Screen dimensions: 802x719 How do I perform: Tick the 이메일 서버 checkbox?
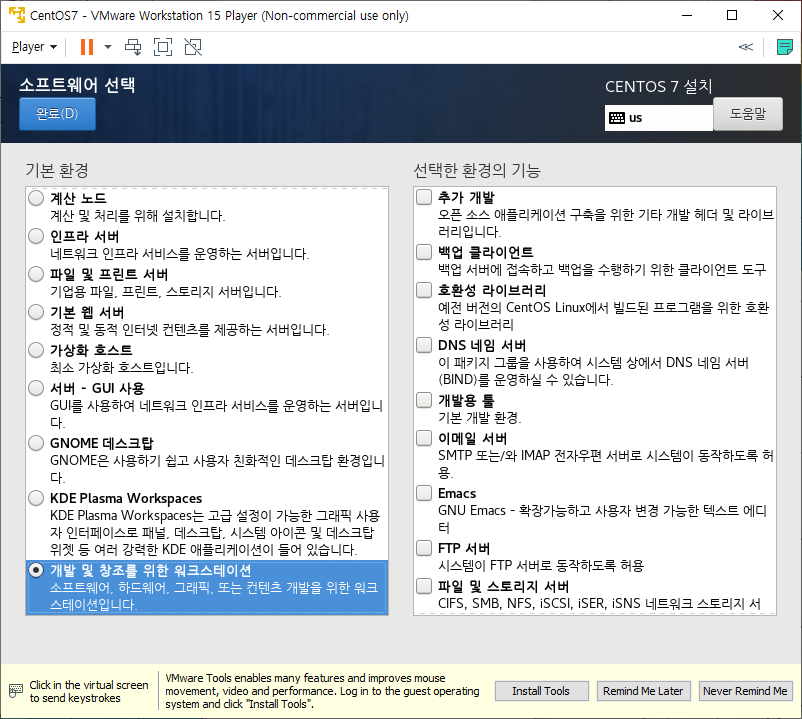point(424,438)
